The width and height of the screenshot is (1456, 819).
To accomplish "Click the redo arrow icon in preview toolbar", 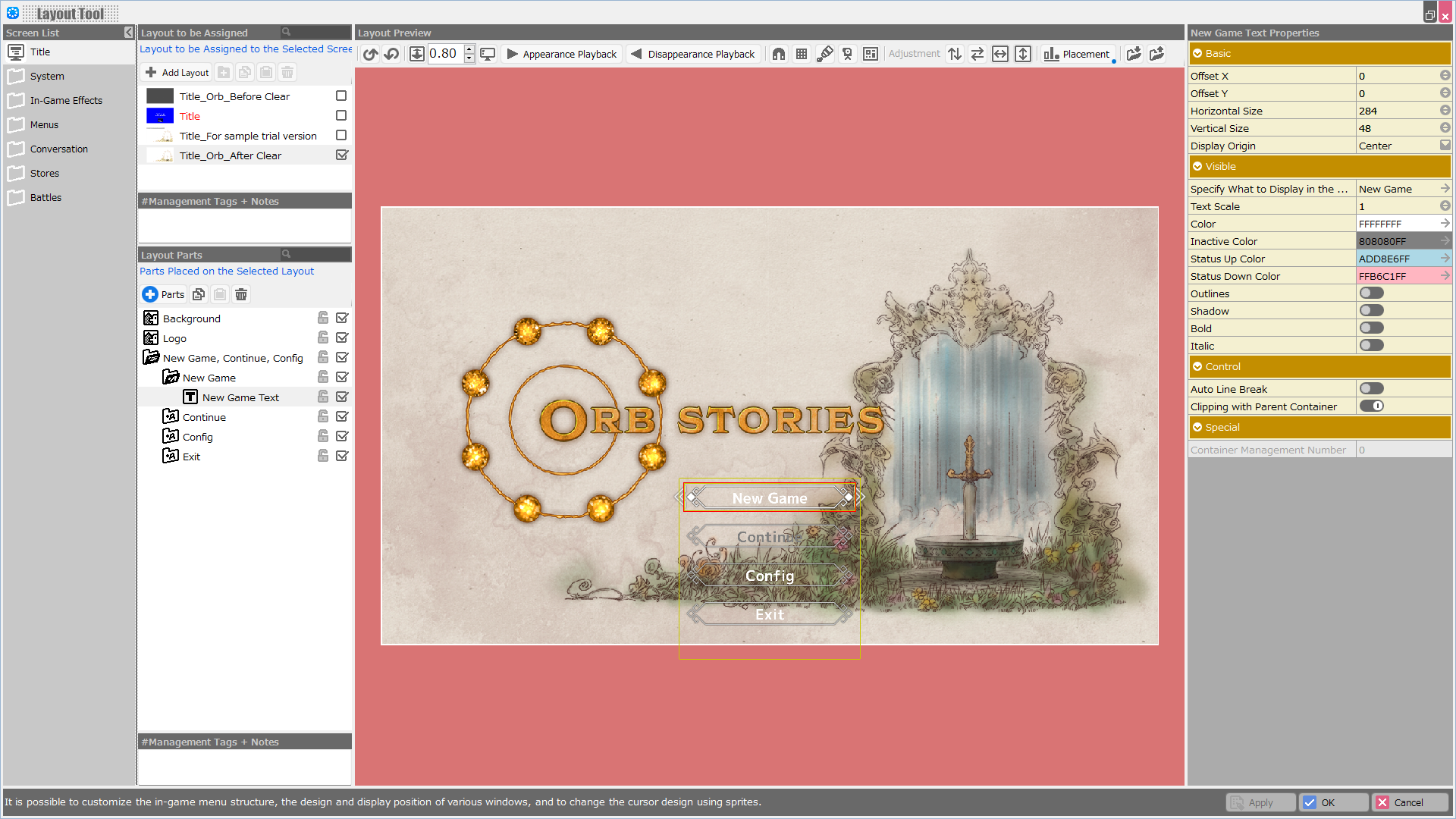I will (370, 54).
